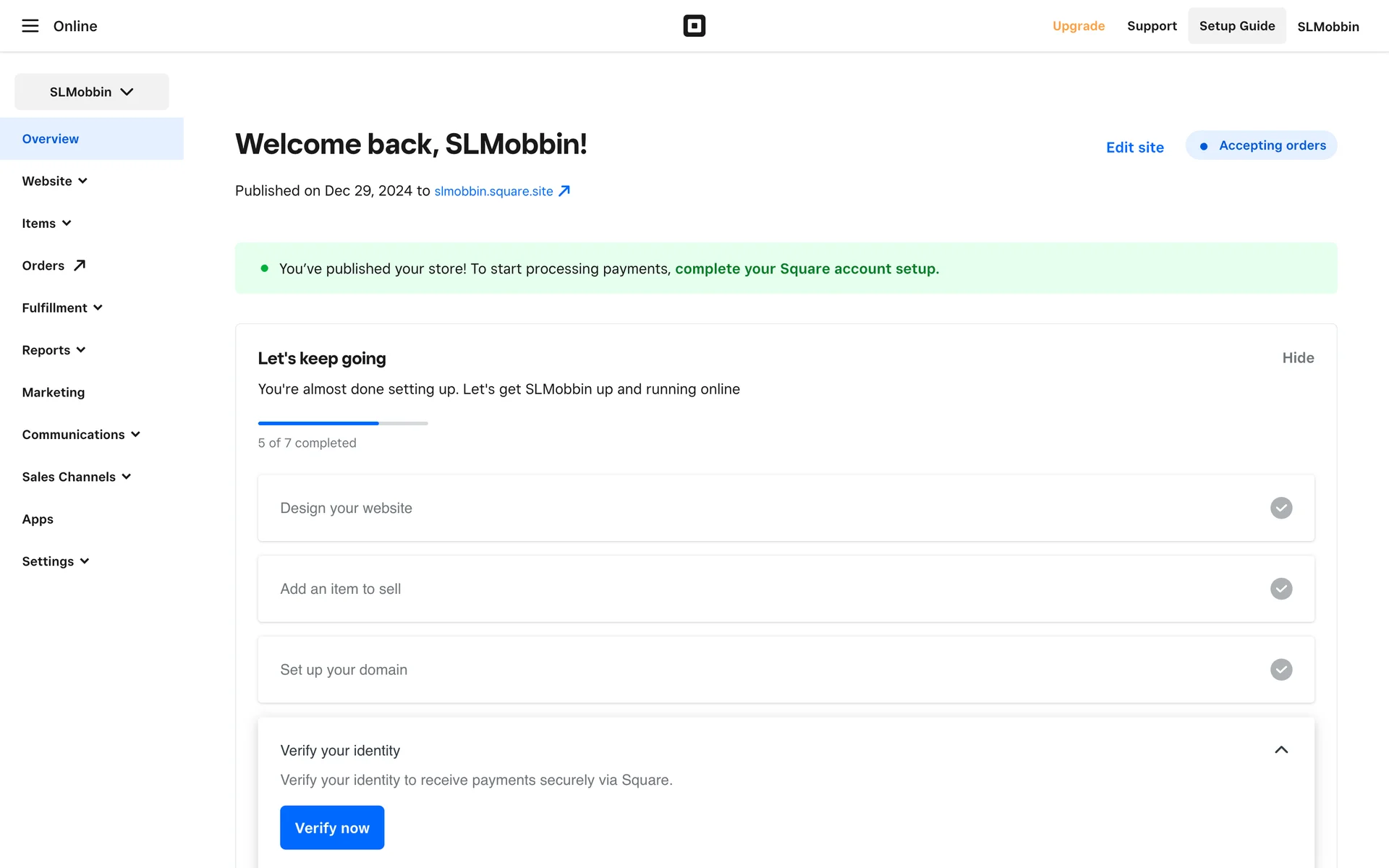
Task: Toggle the Accepting orders status pill
Action: coord(1261,145)
